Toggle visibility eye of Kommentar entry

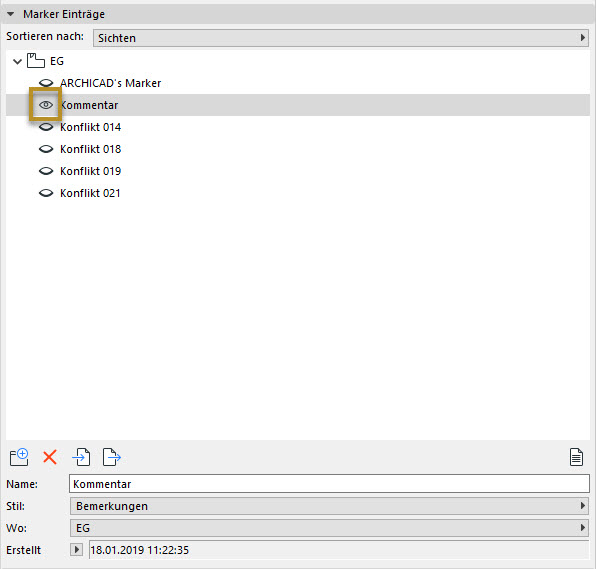(46, 105)
